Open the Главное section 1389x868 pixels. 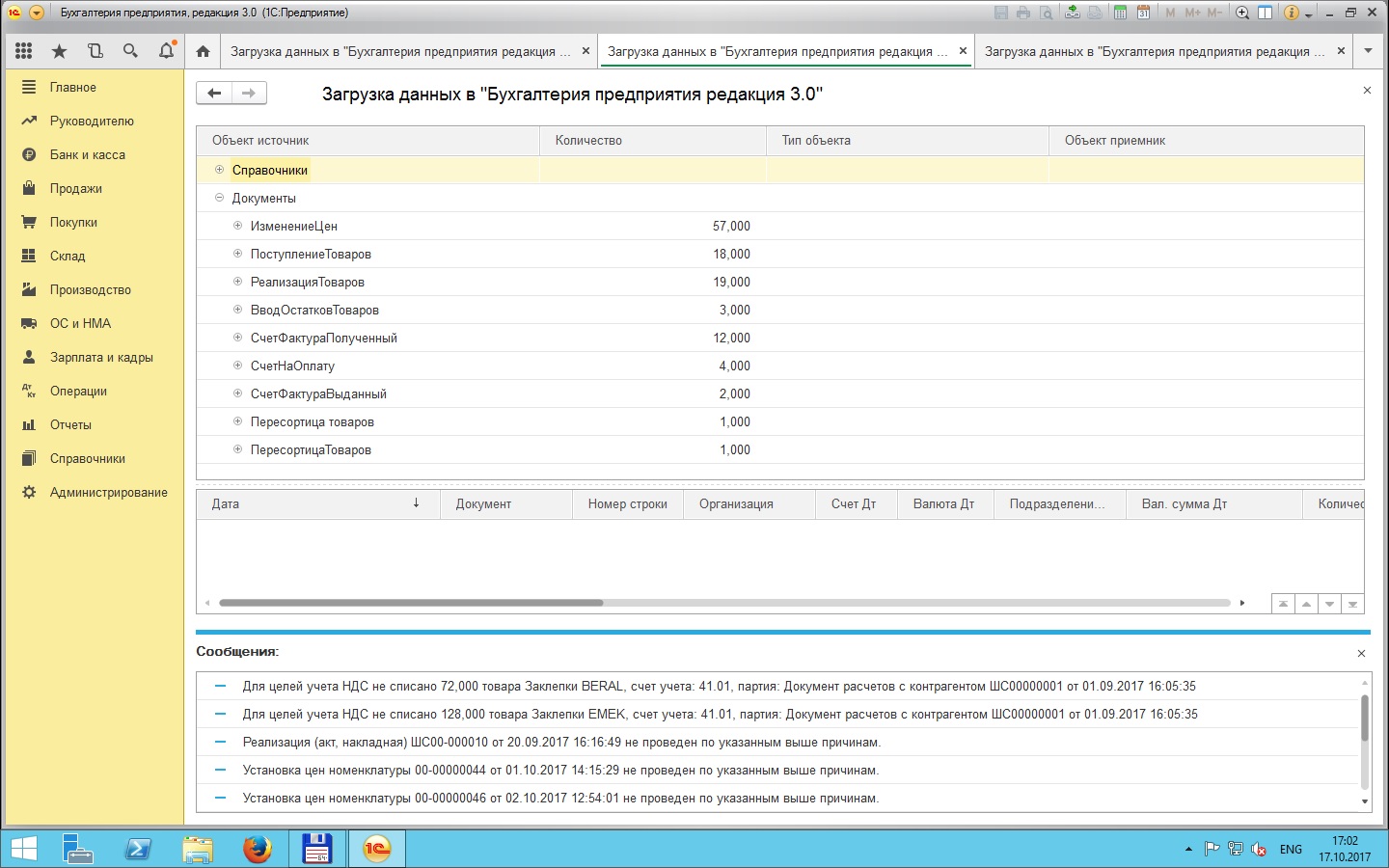(94, 87)
